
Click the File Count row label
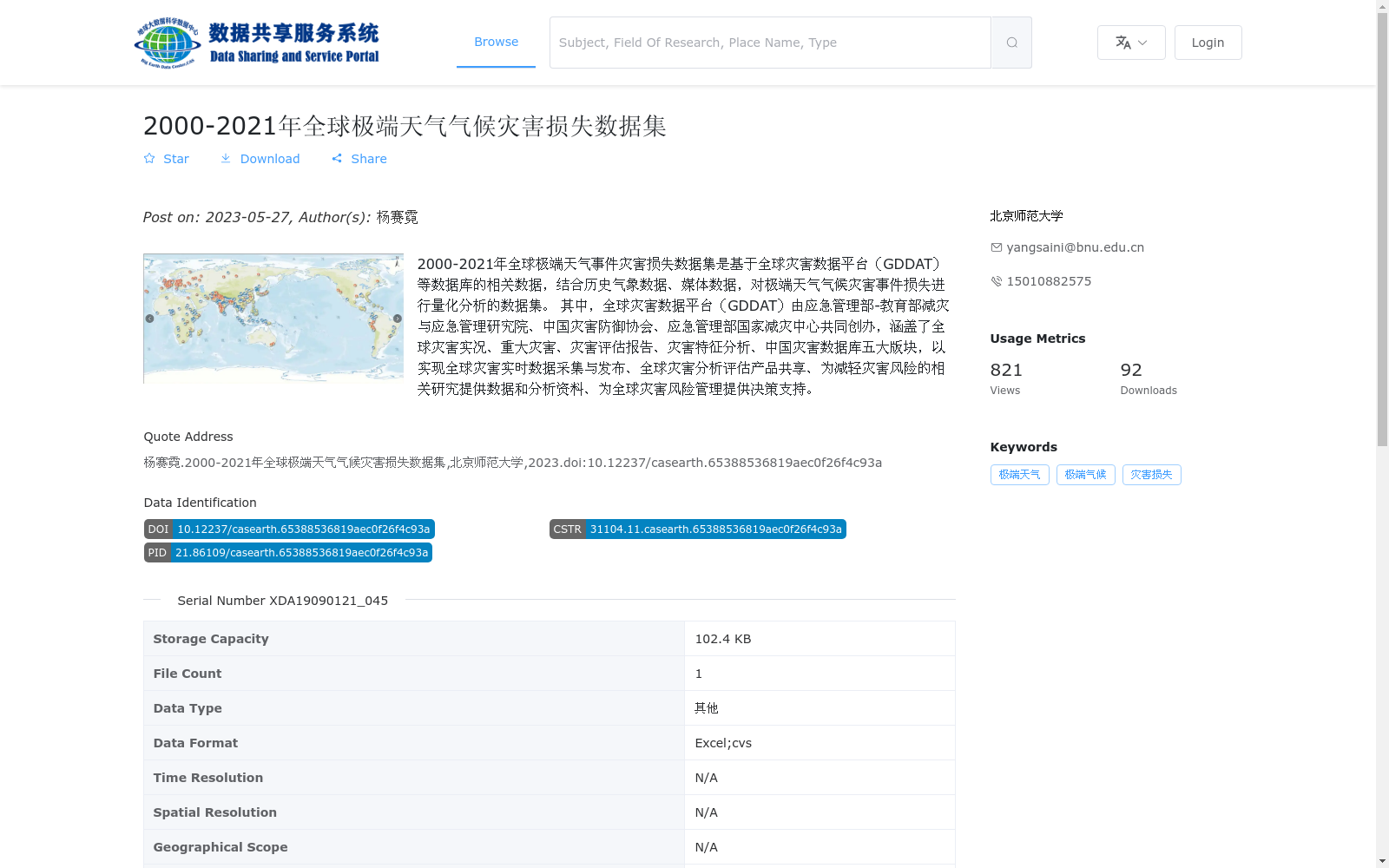click(188, 674)
